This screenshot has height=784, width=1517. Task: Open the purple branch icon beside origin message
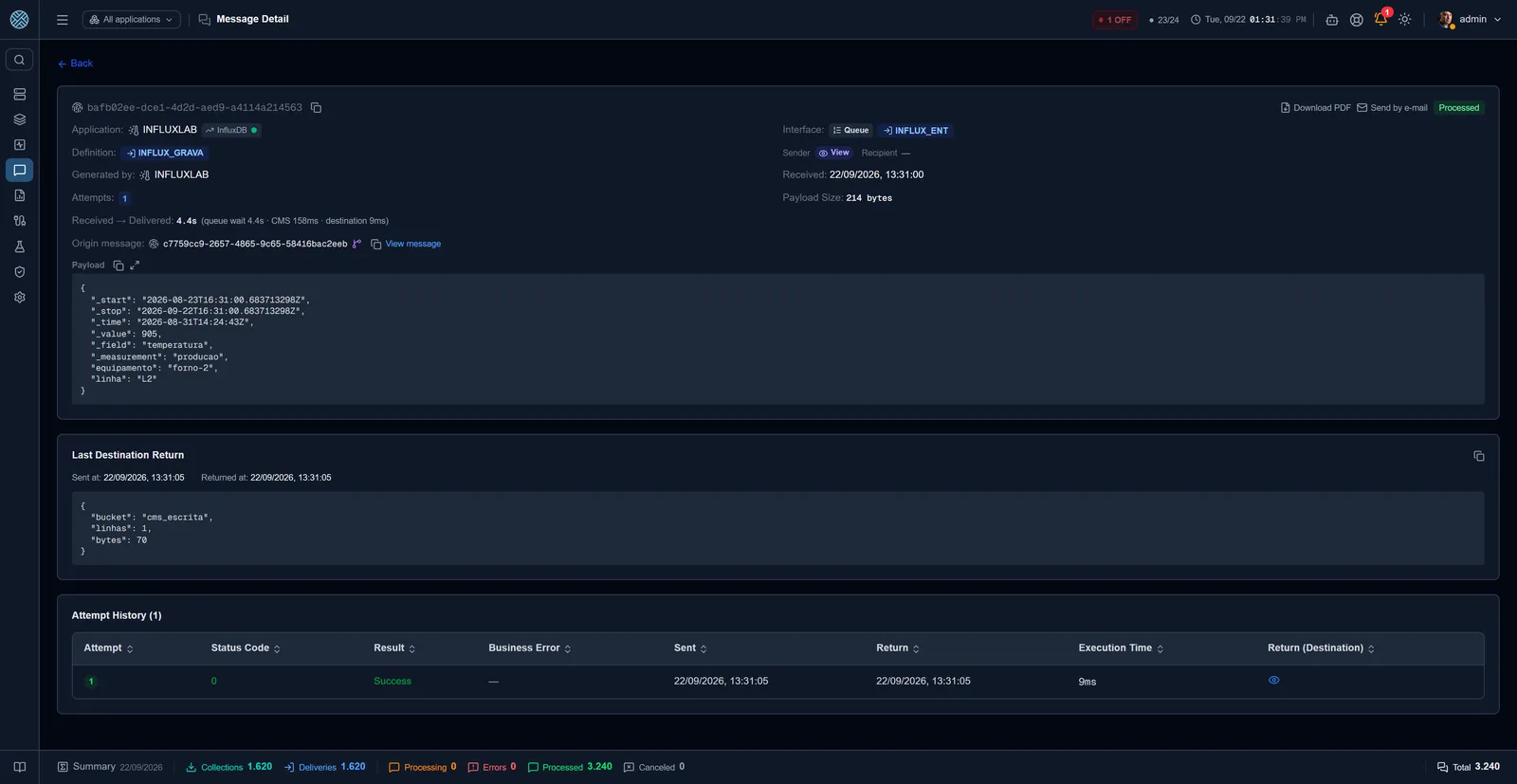pyautogui.click(x=356, y=244)
